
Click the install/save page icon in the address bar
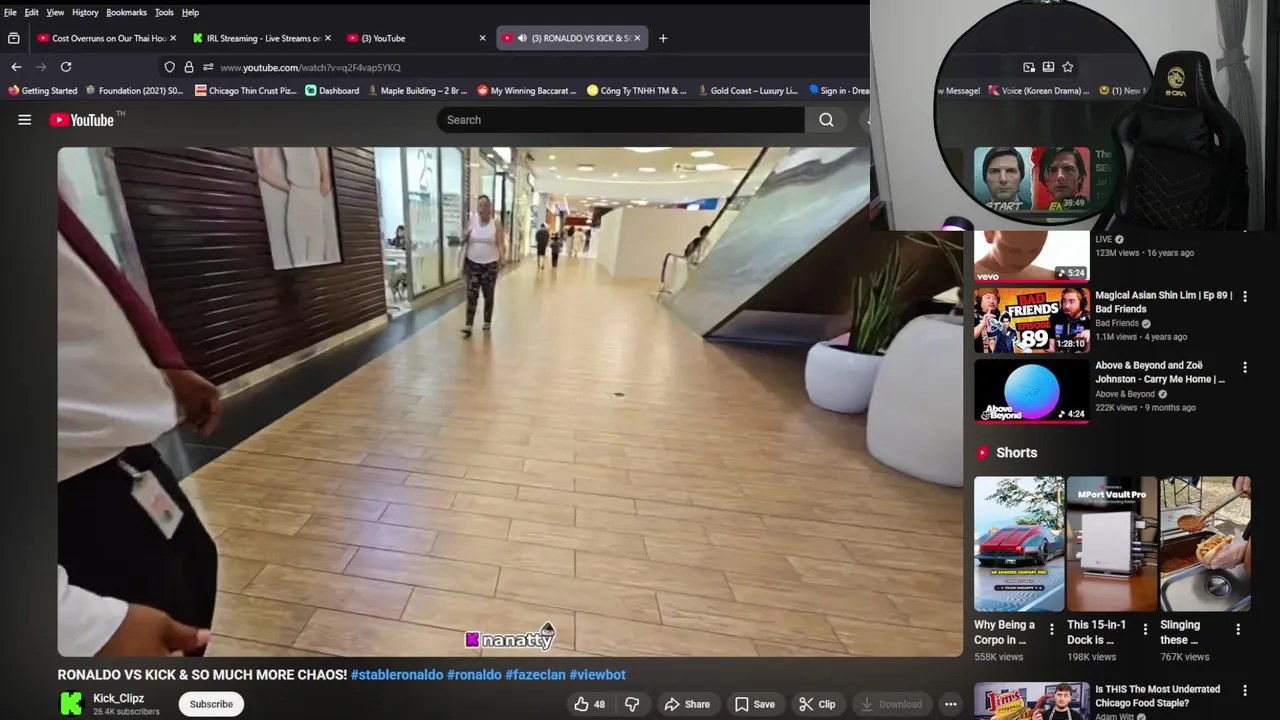point(1048,67)
